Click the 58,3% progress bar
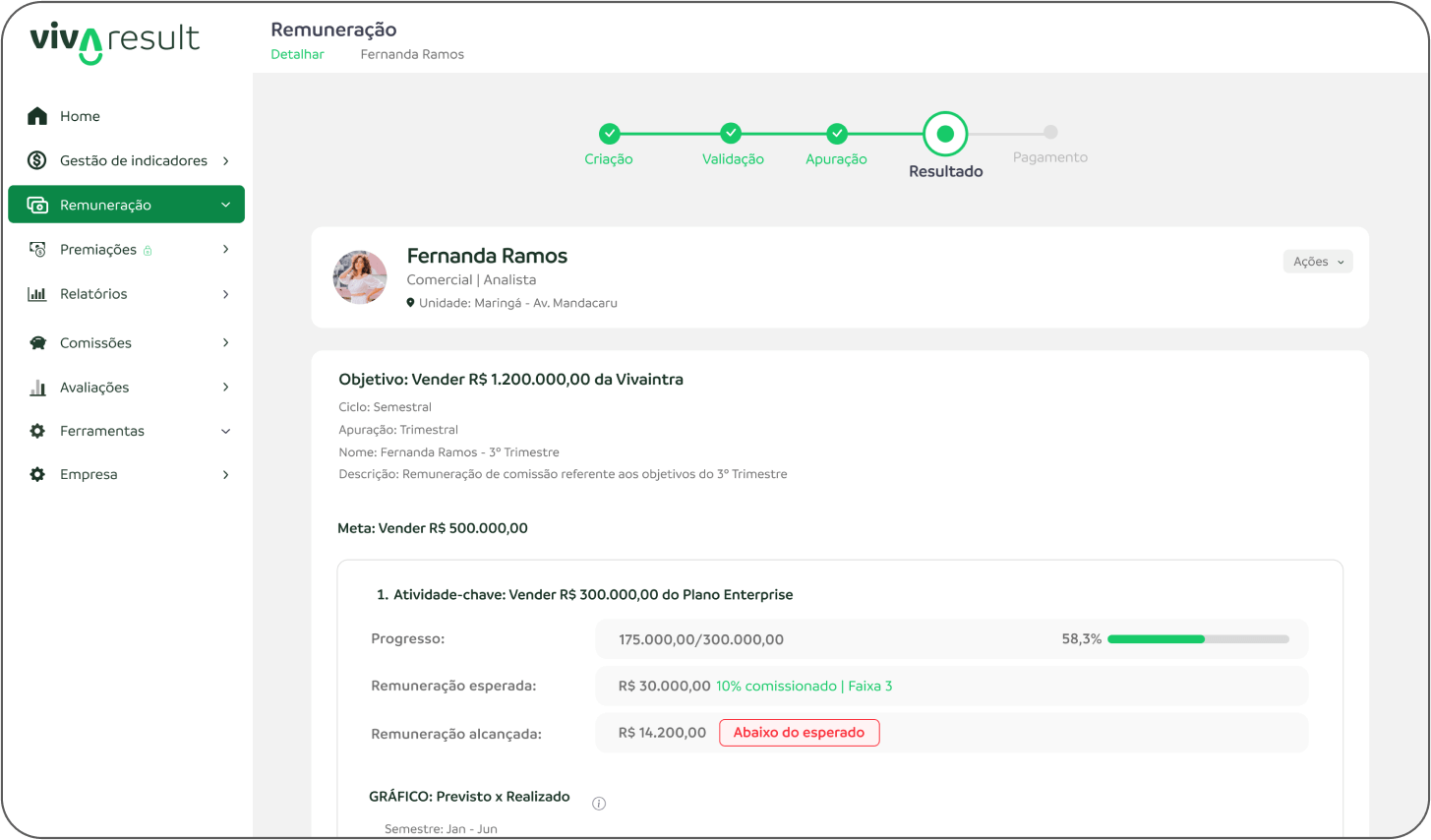The height and width of the screenshot is (840, 1431). click(1197, 639)
